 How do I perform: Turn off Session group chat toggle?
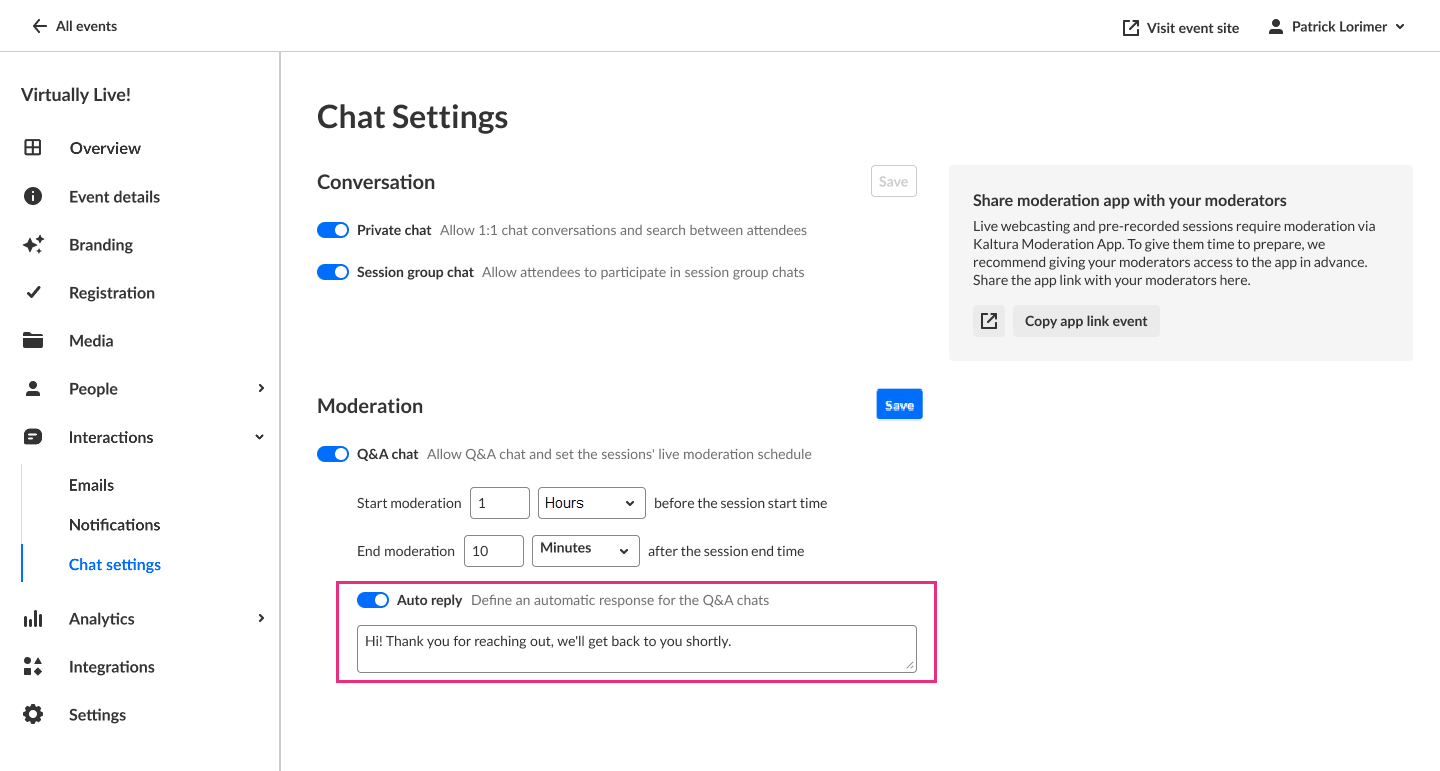333,272
